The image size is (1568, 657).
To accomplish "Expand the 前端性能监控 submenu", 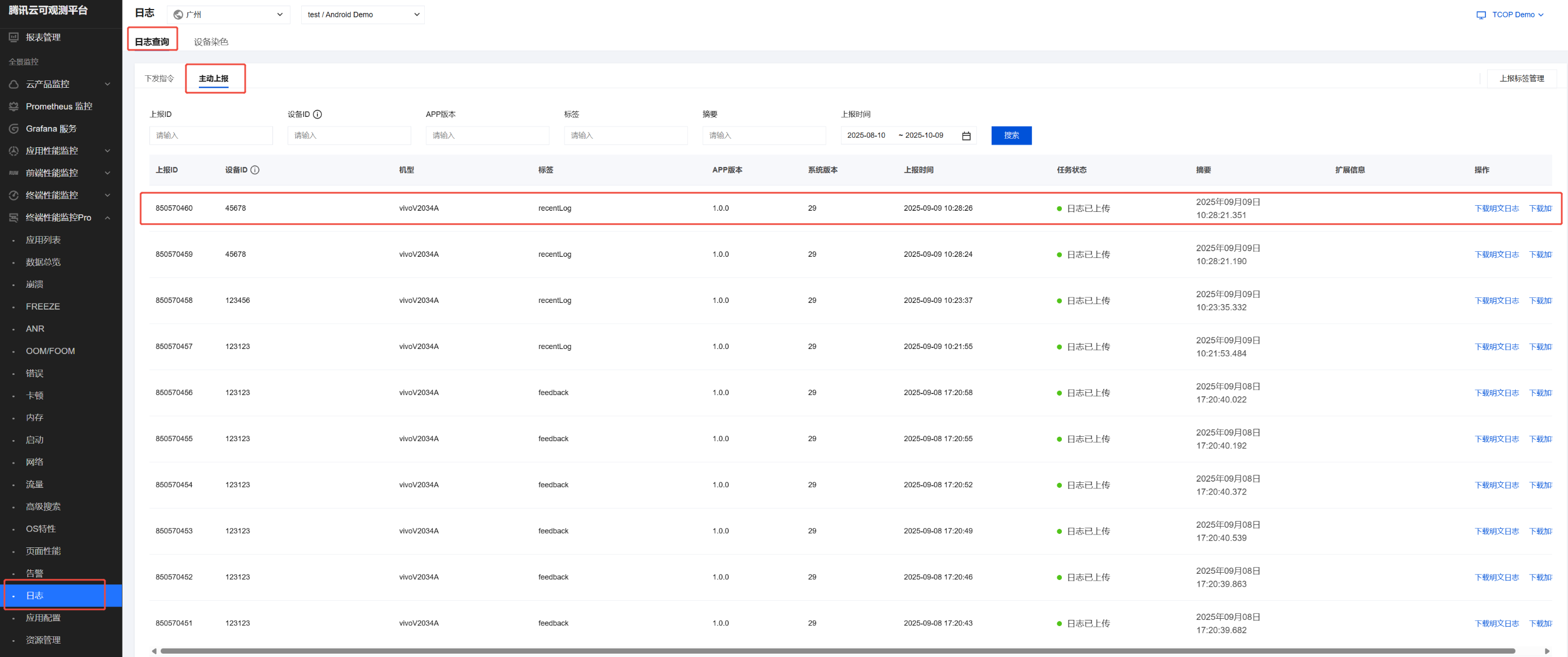I will [x=108, y=173].
